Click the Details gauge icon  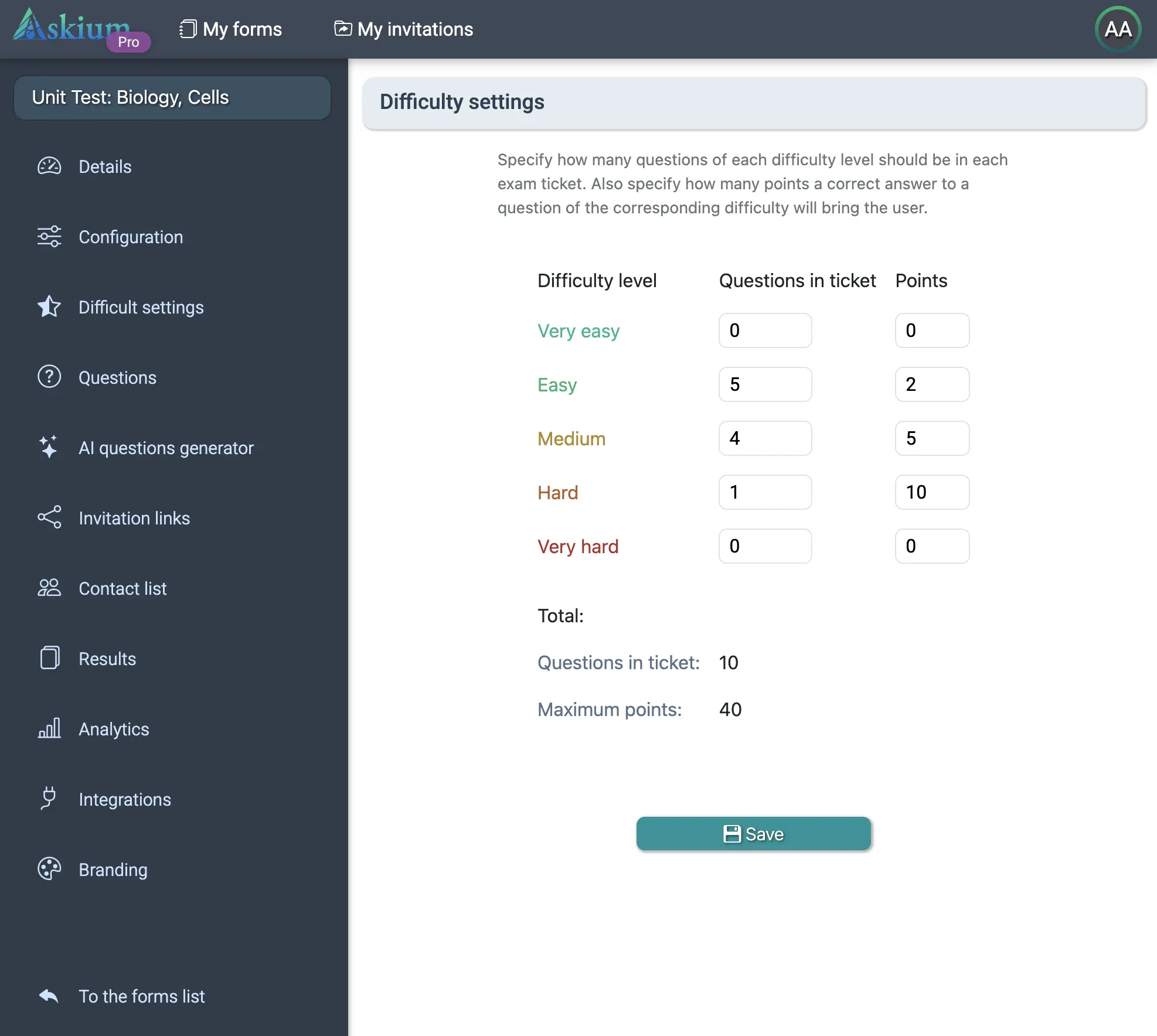(49, 166)
